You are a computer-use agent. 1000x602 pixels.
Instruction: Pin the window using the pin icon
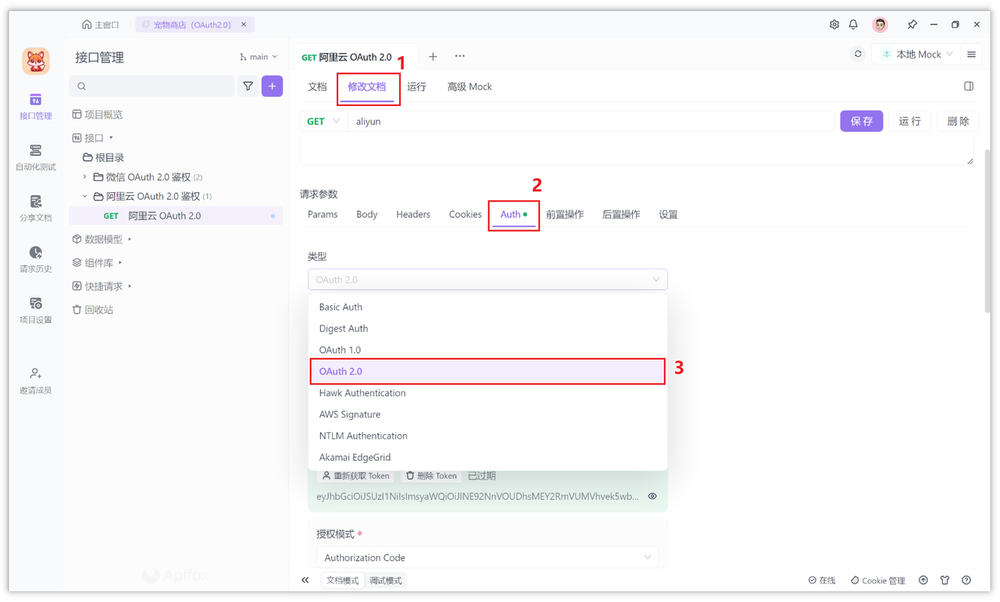click(913, 24)
